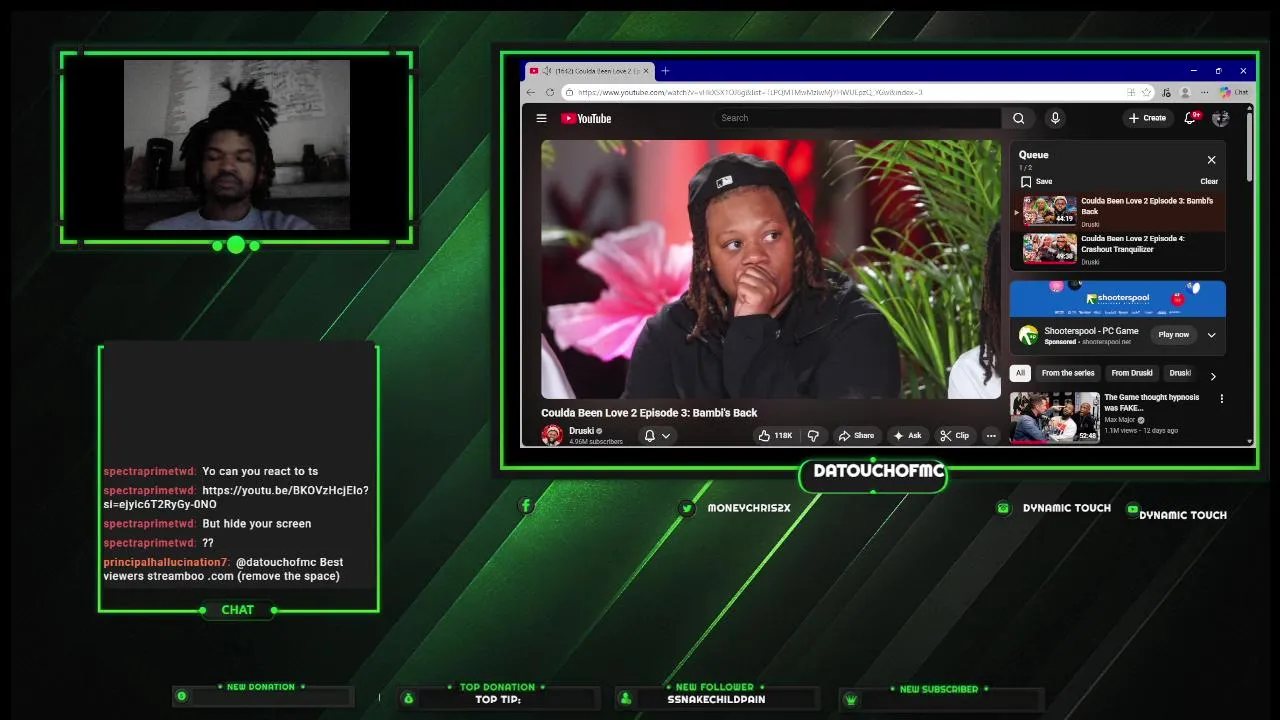Screen dimensions: 1280x720
Task: Click chat link 'https://youtu.be/BKOVzHcjEIo'
Action: pyautogui.click(x=235, y=497)
